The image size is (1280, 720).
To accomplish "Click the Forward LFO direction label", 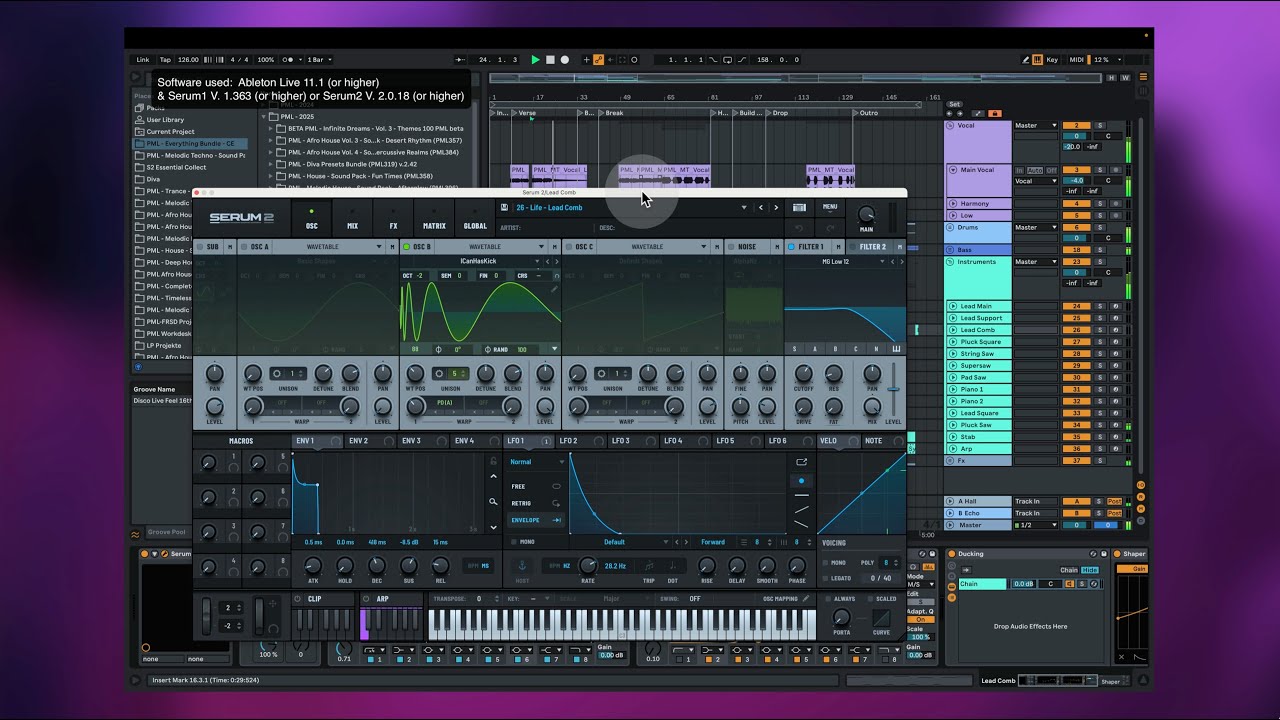I will tap(713, 542).
